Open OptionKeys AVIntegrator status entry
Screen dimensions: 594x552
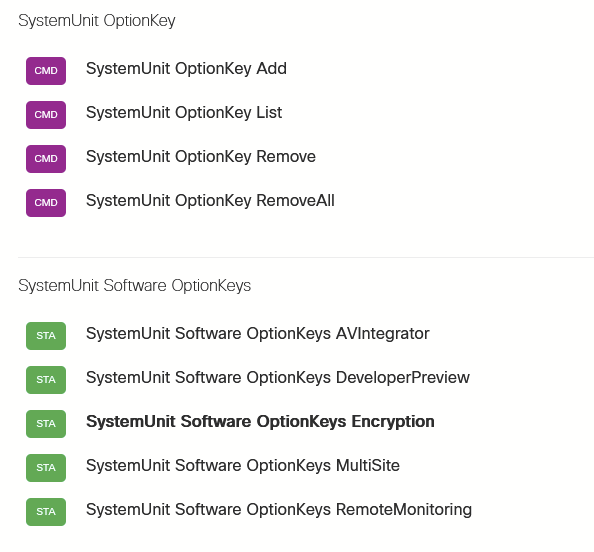pos(258,334)
